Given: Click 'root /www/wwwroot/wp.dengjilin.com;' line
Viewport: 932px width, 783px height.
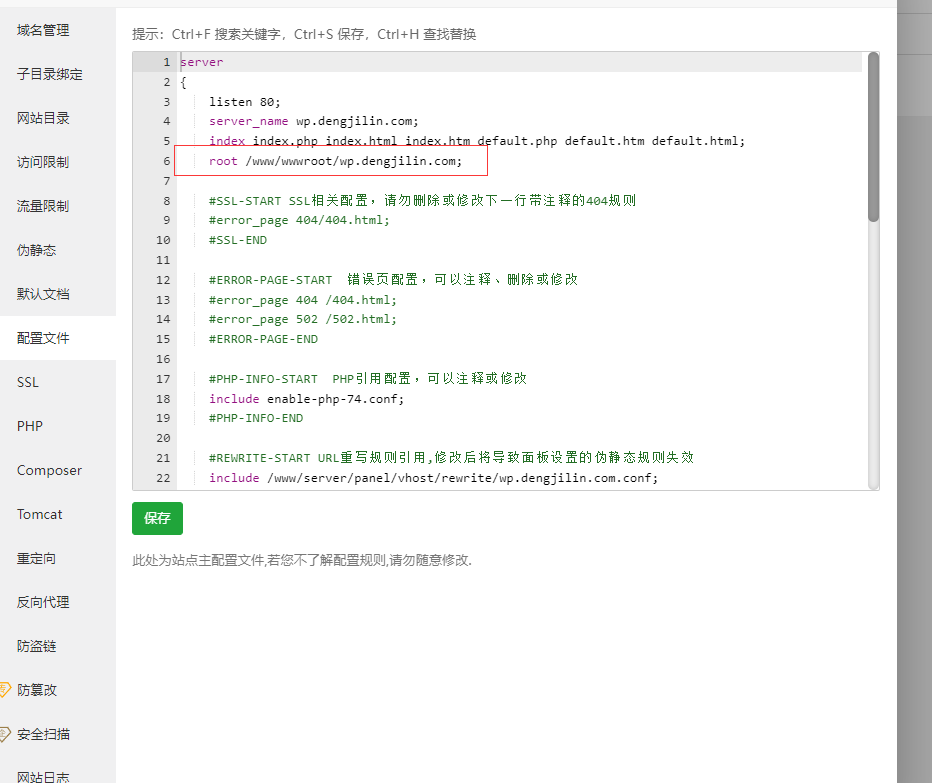Looking at the screenshot, I should [335, 161].
